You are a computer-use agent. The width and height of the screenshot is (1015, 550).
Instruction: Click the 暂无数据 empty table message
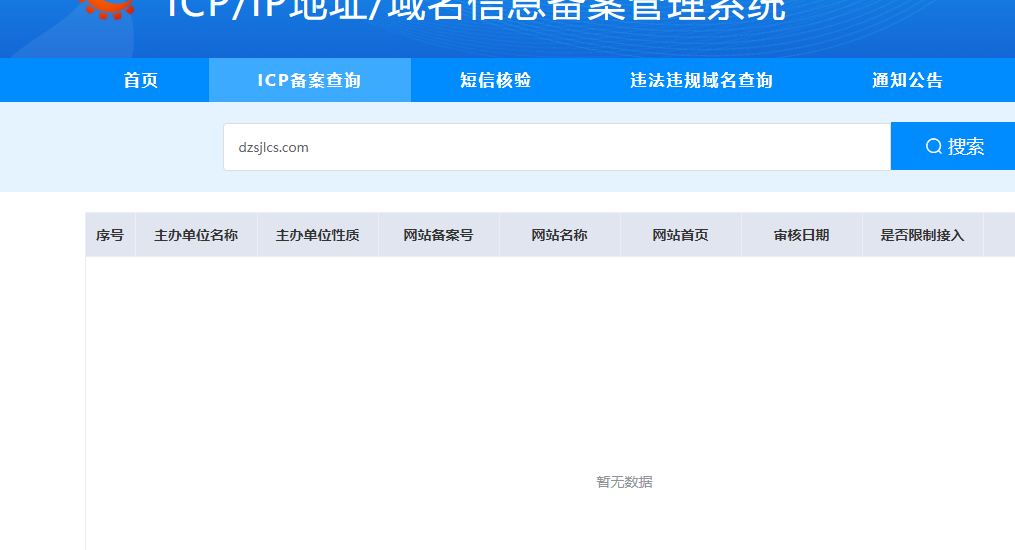point(624,482)
